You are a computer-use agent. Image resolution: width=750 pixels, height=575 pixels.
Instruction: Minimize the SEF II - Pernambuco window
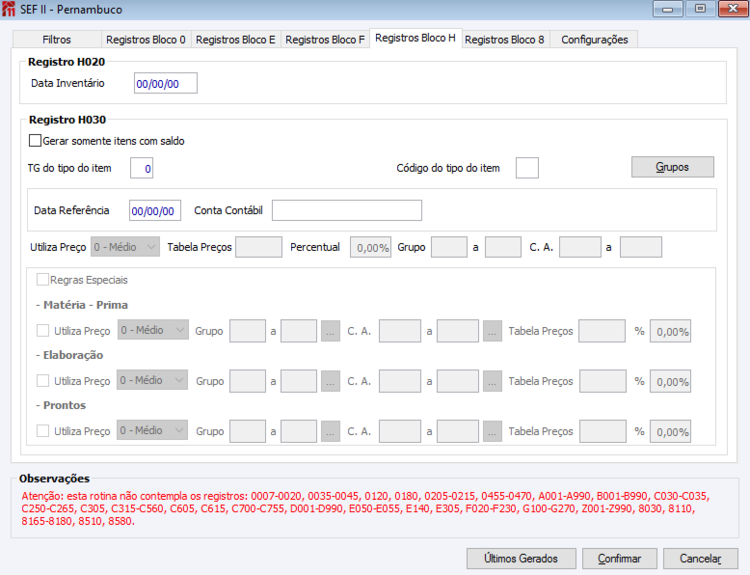[668, 9]
